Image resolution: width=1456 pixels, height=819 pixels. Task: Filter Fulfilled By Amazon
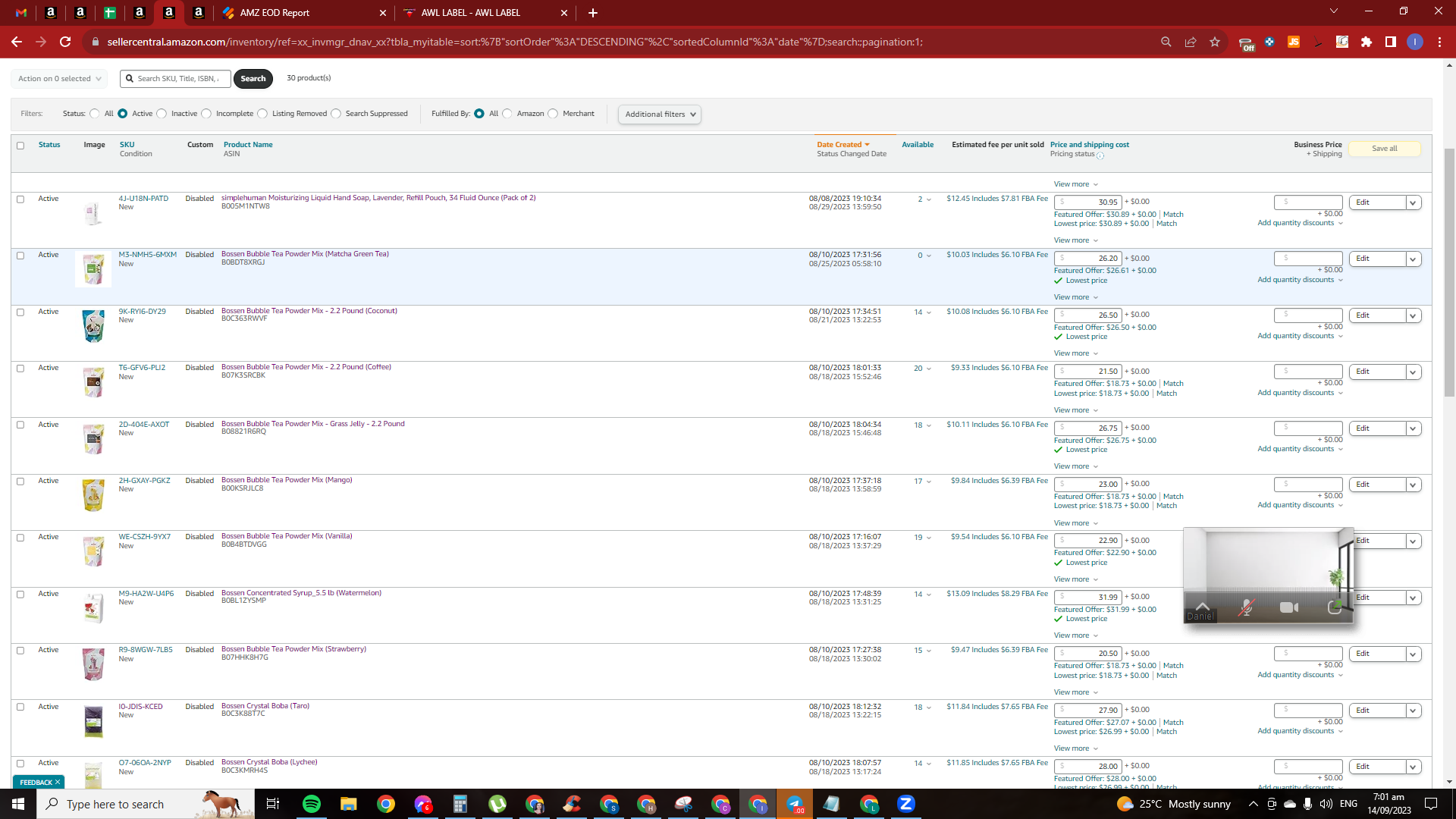(x=507, y=114)
